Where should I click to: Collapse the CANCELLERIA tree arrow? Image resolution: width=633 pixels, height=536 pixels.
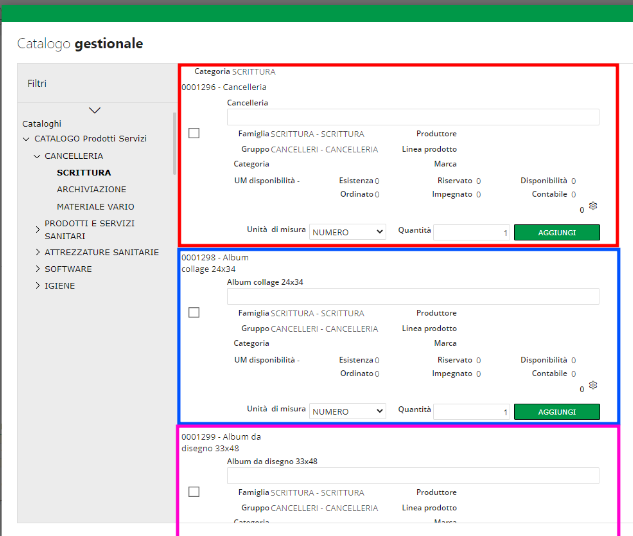[37, 156]
